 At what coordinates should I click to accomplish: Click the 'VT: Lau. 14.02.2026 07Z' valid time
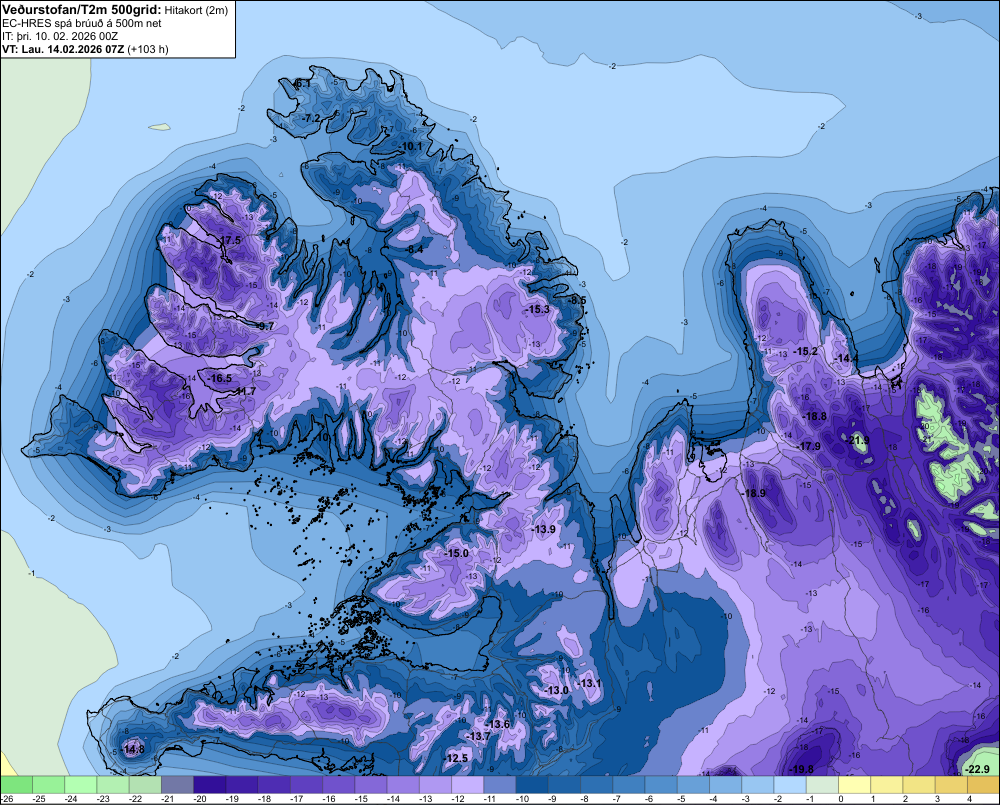(63, 49)
